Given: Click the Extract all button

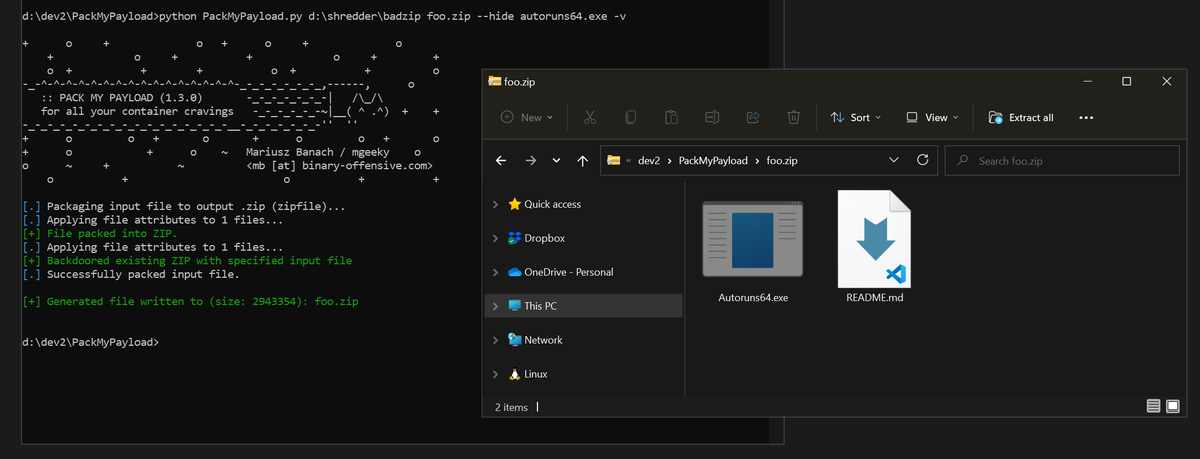Looking at the screenshot, I should 1021,117.
